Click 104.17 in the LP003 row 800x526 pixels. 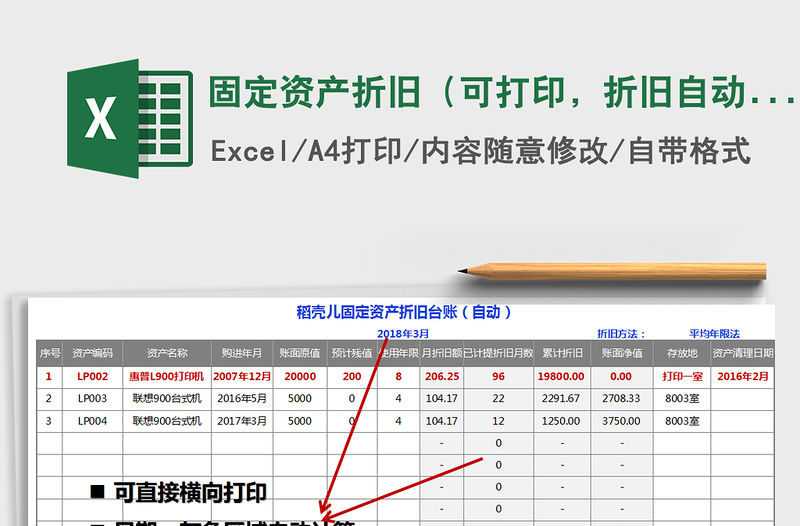tap(441, 398)
